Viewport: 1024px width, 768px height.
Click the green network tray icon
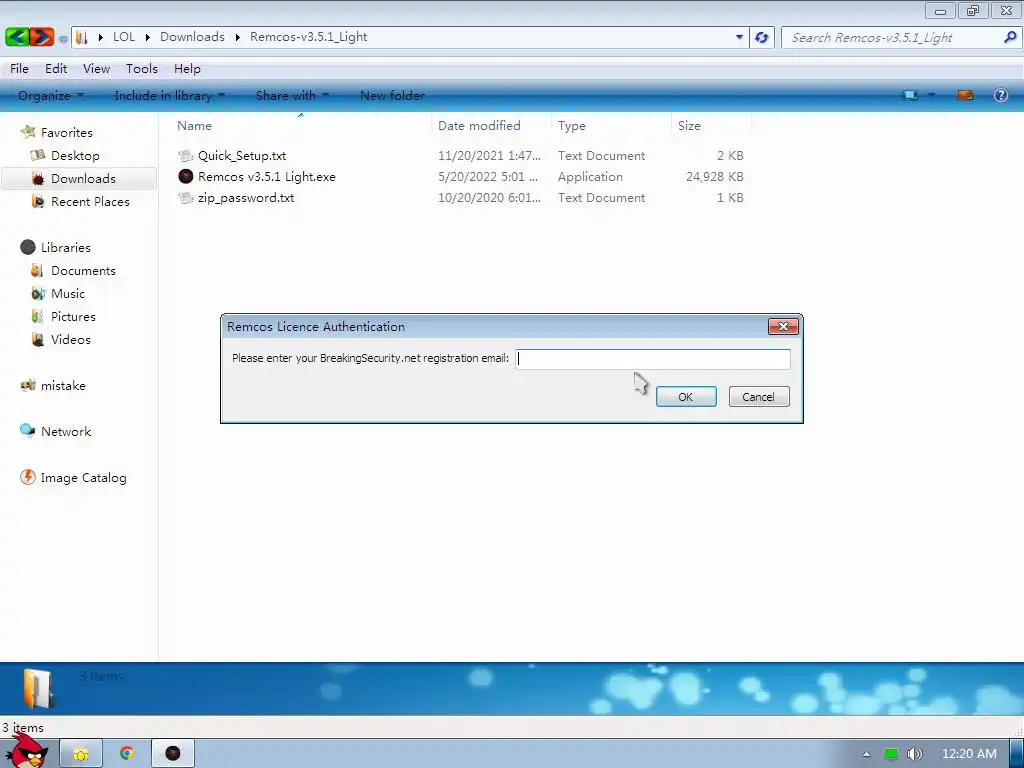coord(891,754)
